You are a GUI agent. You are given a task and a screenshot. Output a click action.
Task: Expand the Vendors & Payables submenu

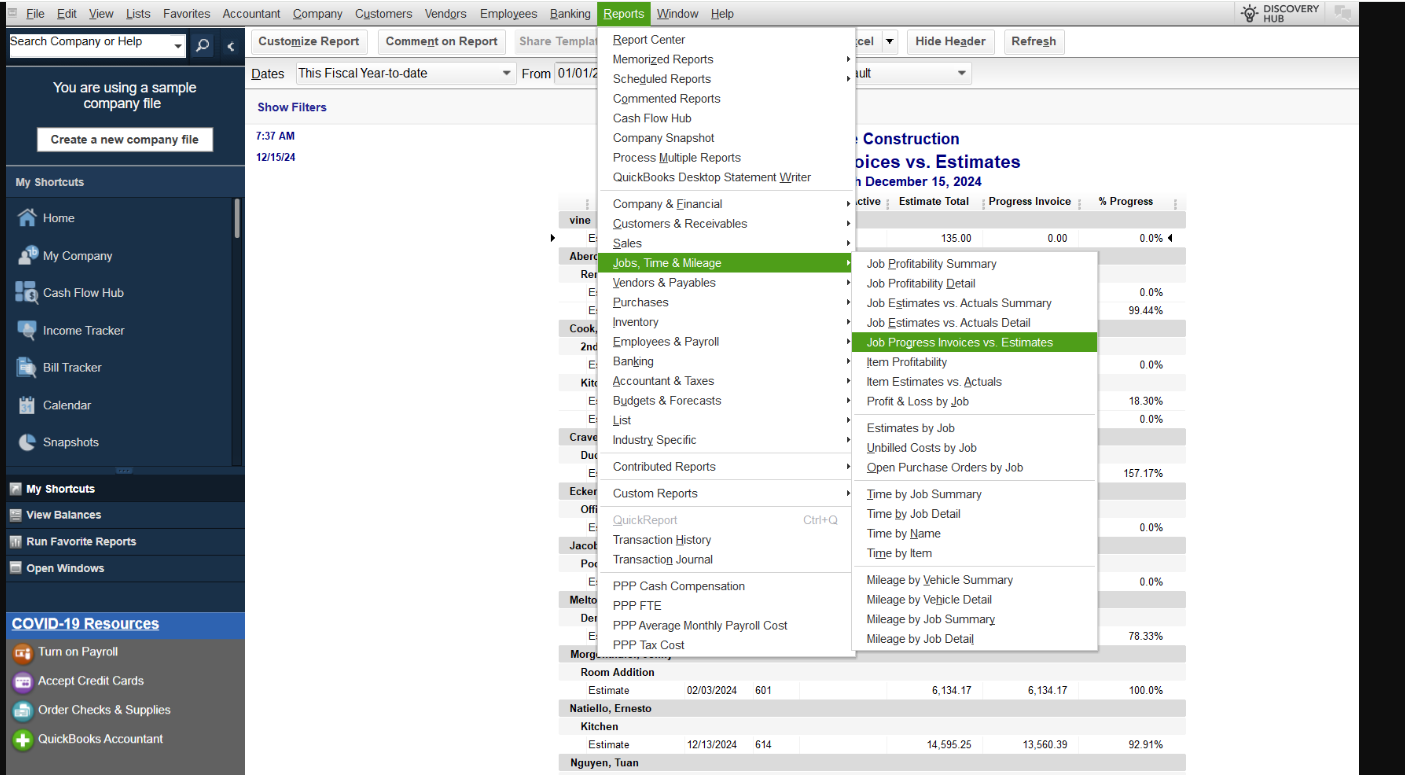pyautogui.click(x=727, y=283)
